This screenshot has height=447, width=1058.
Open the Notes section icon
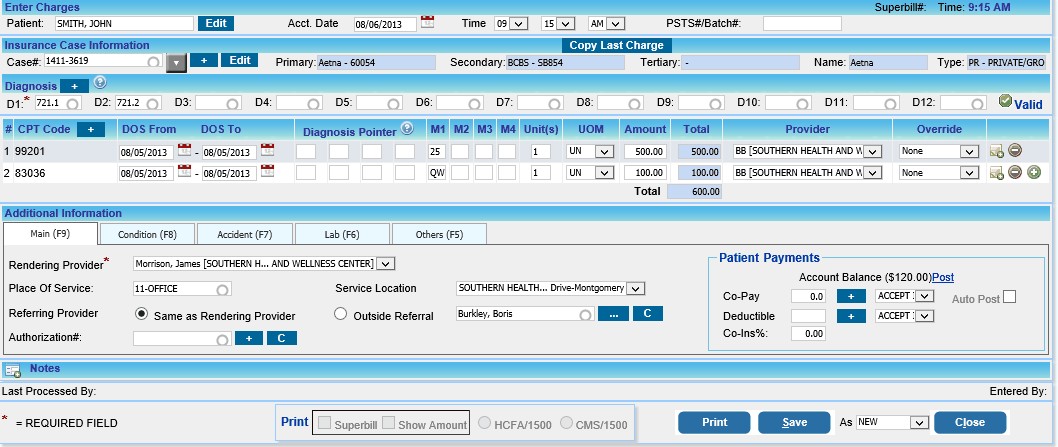click(x=12, y=370)
